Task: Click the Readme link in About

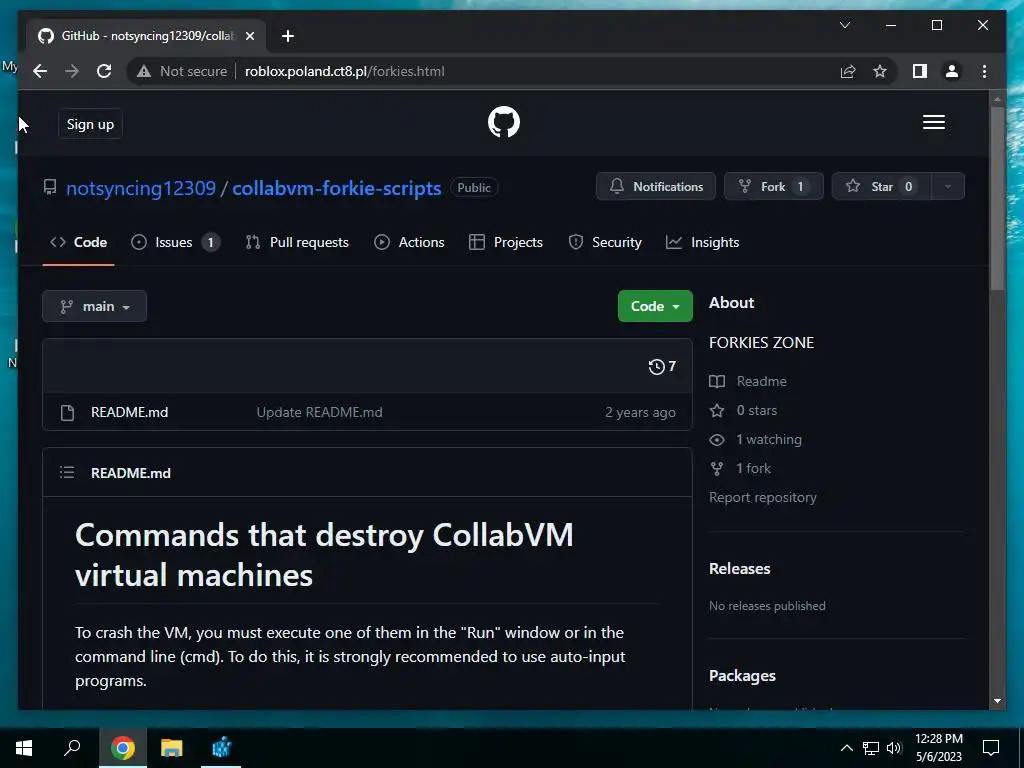Action: tap(761, 381)
